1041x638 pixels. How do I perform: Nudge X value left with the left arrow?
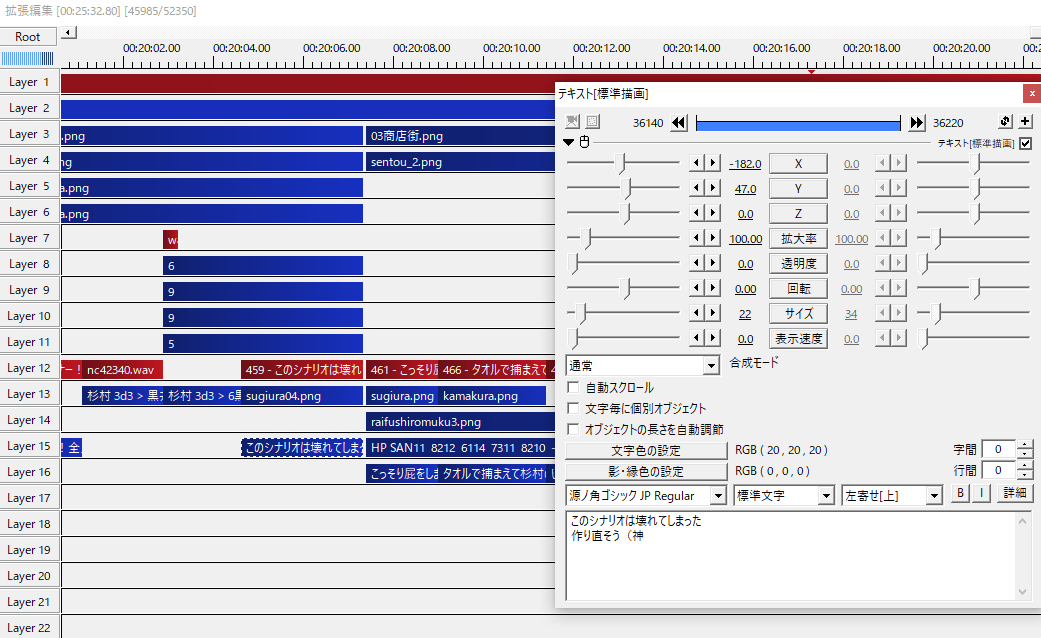coord(696,163)
